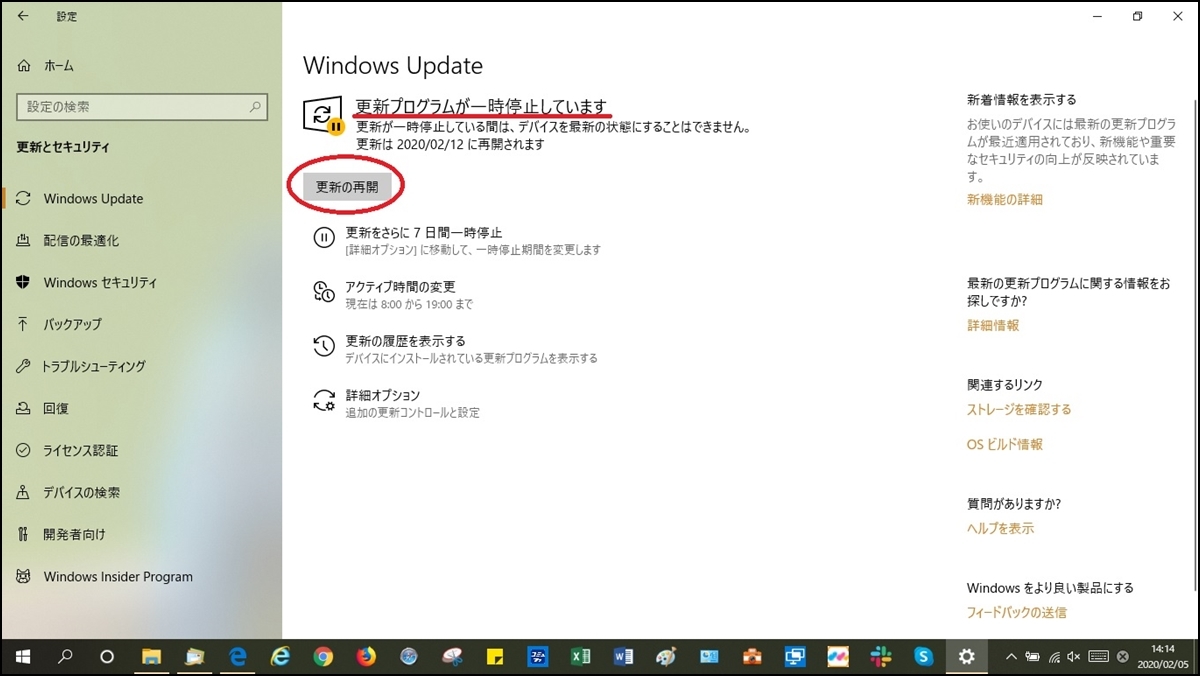The height and width of the screenshot is (676, 1200).
Task: Open the 詳細情報 link
Action: pos(993,325)
